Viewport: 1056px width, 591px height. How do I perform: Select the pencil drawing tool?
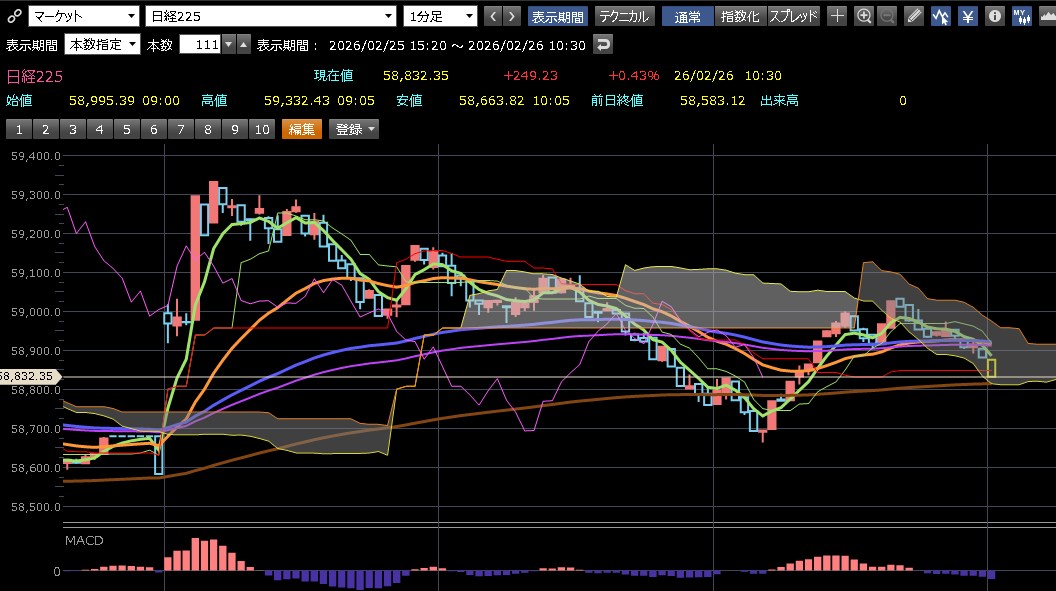tap(914, 16)
